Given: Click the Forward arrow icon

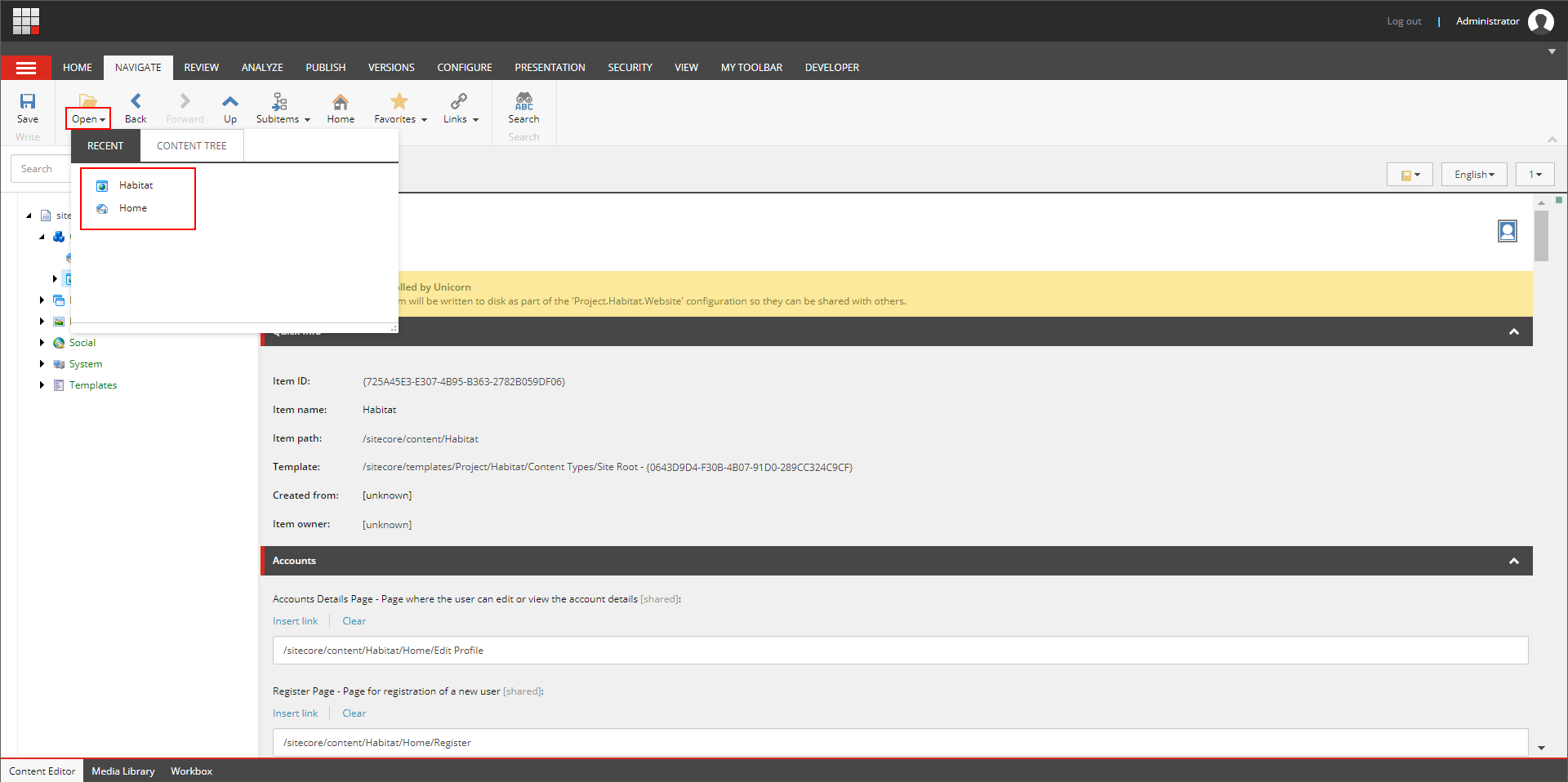Looking at the screenshot, I should (185, 100).
